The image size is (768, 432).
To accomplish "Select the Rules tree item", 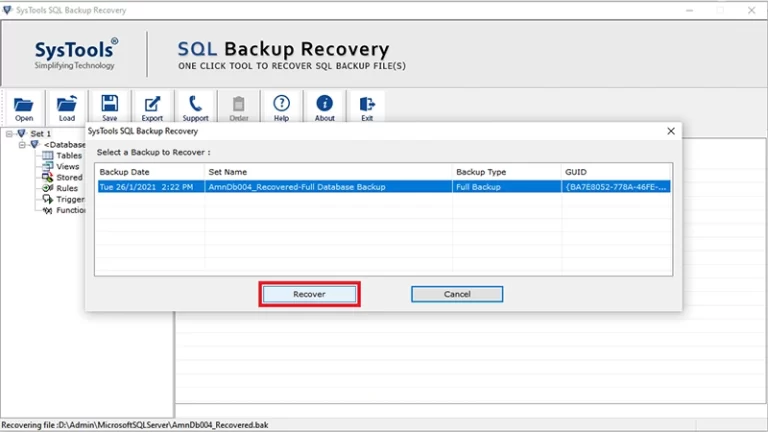I will tap(67, 188).
